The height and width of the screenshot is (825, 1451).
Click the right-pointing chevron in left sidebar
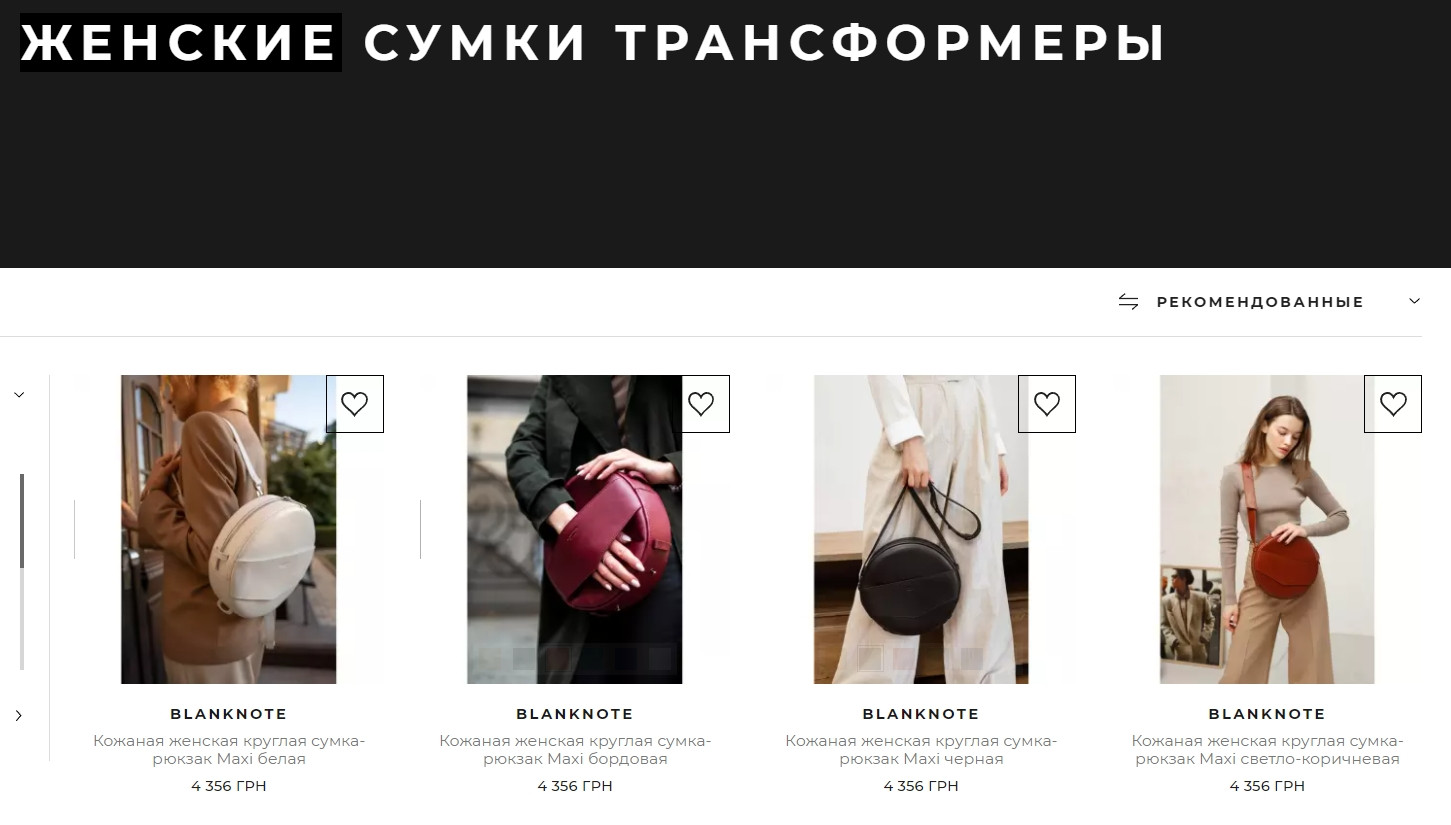click(19, 716)
